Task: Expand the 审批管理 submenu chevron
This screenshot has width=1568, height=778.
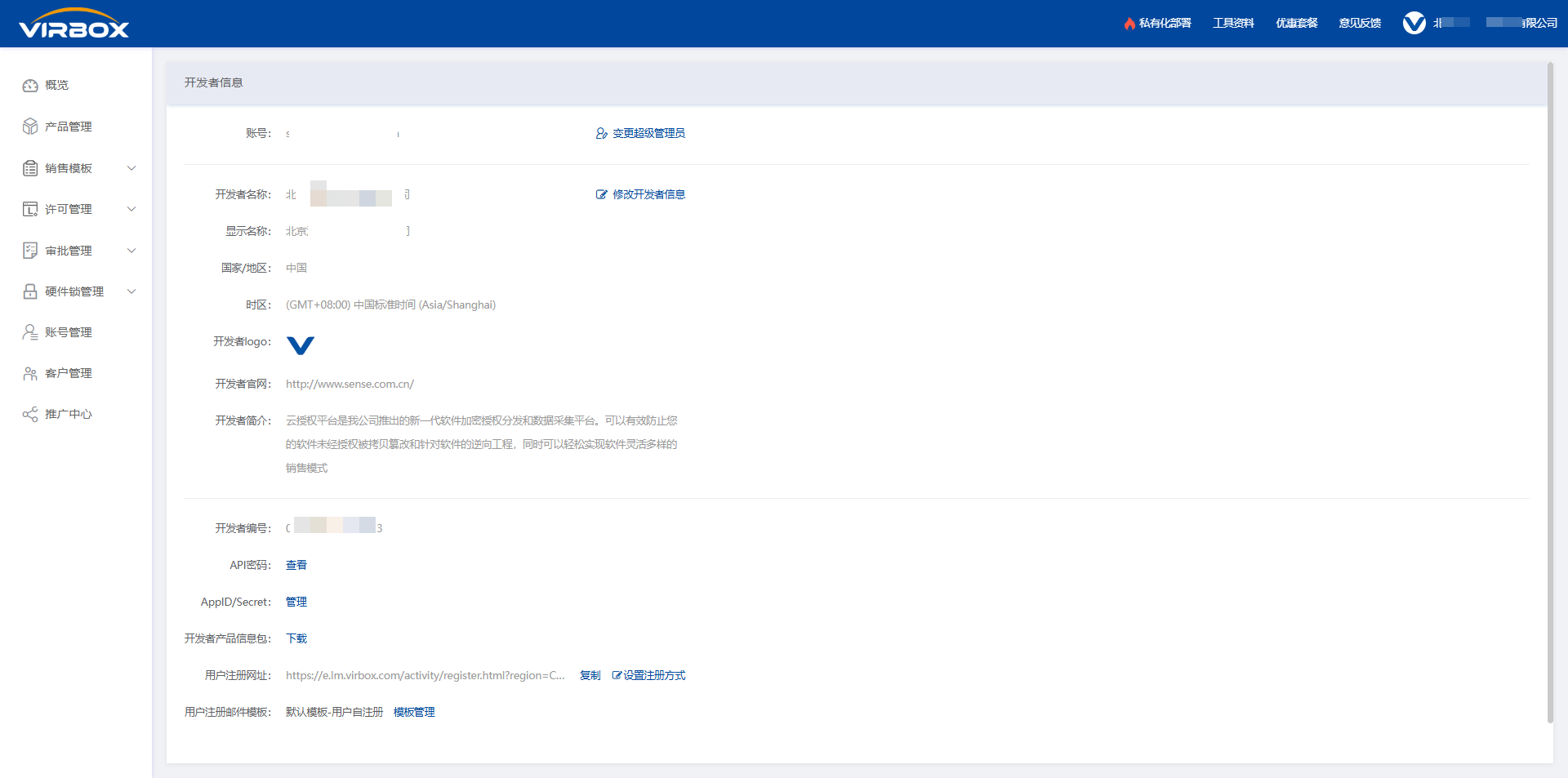Action: 131,251
